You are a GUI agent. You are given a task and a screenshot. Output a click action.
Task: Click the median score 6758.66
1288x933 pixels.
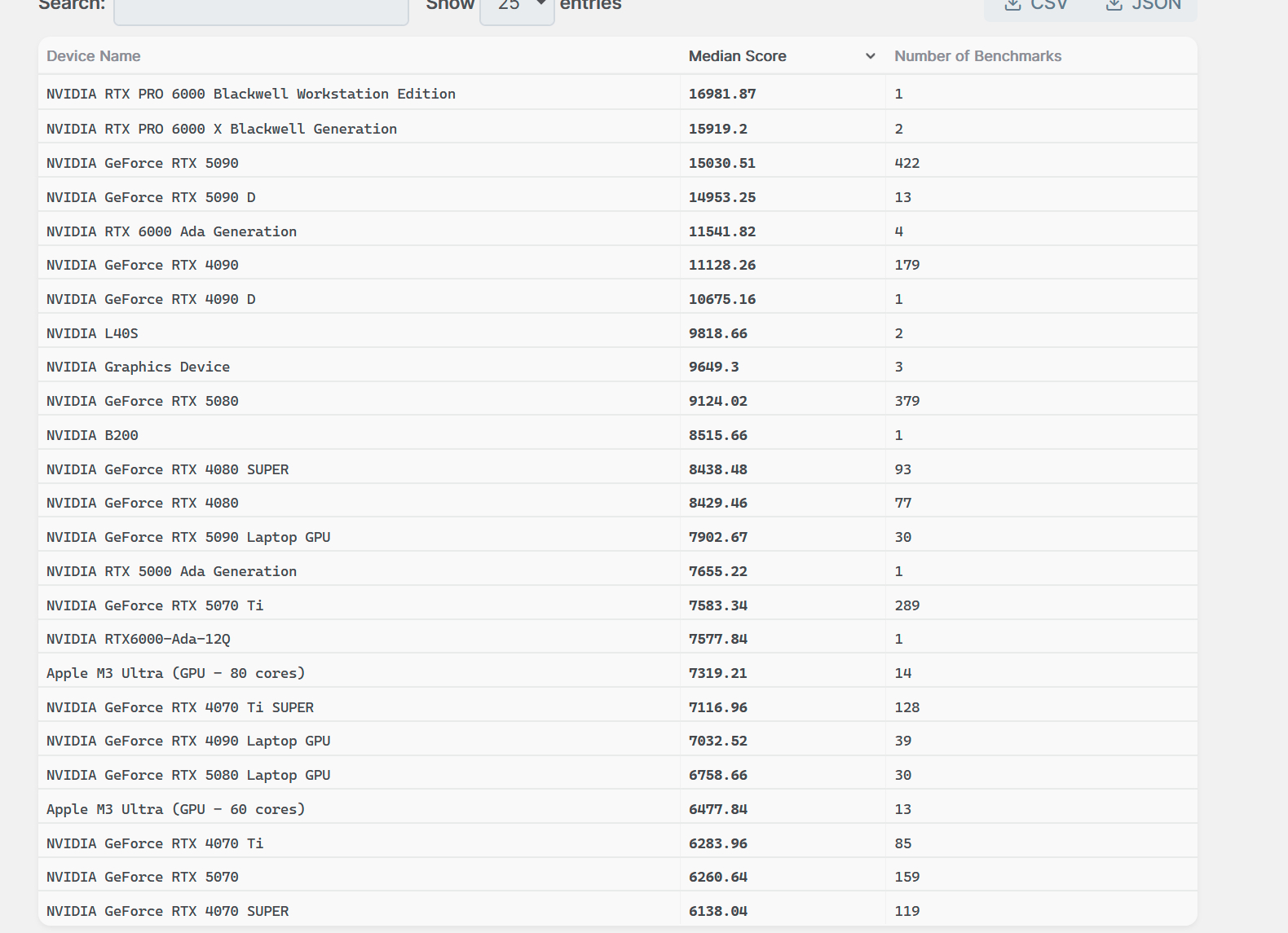coord(718,775)
